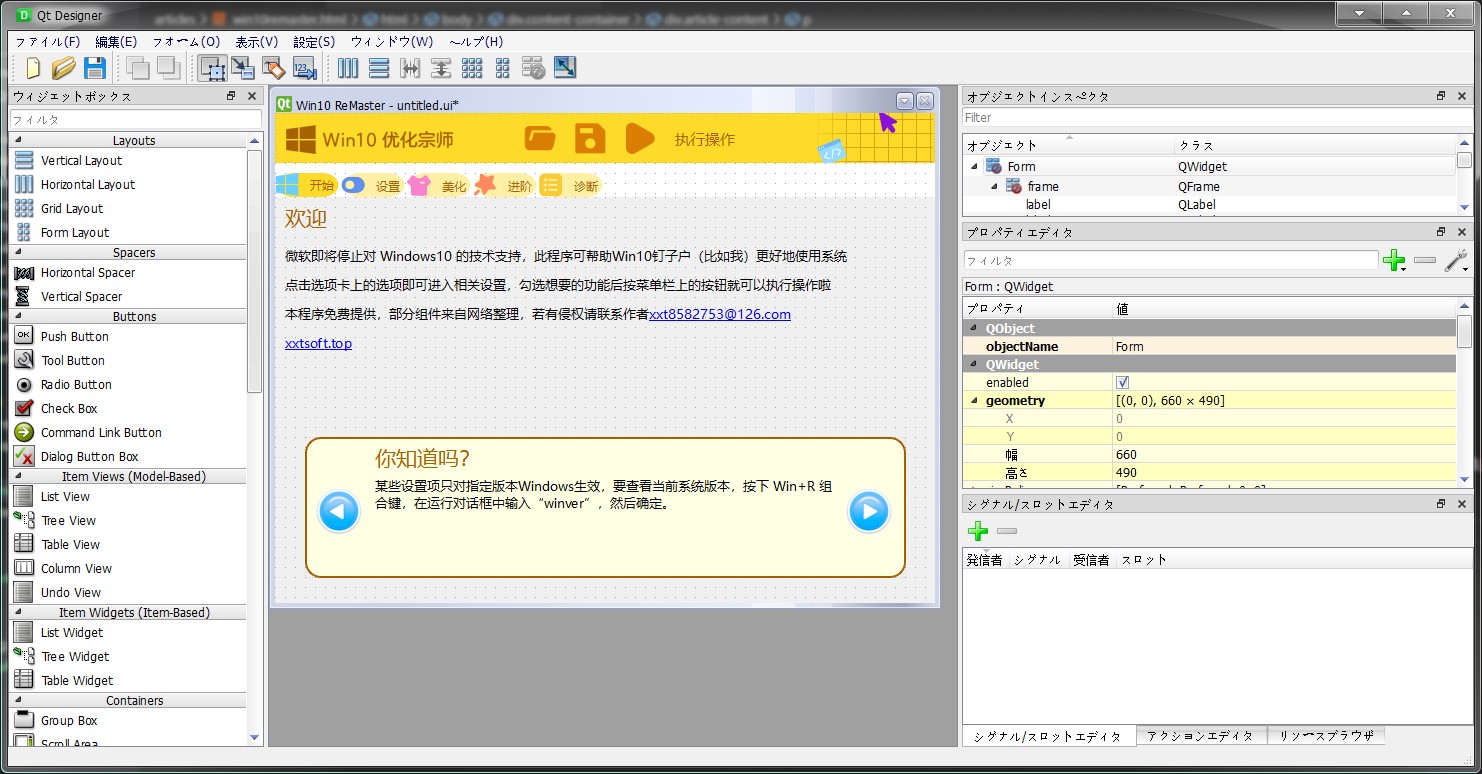Click the xxtsoft.top link
Viewport: 1482px width, 774px height.
coord(318,343)
